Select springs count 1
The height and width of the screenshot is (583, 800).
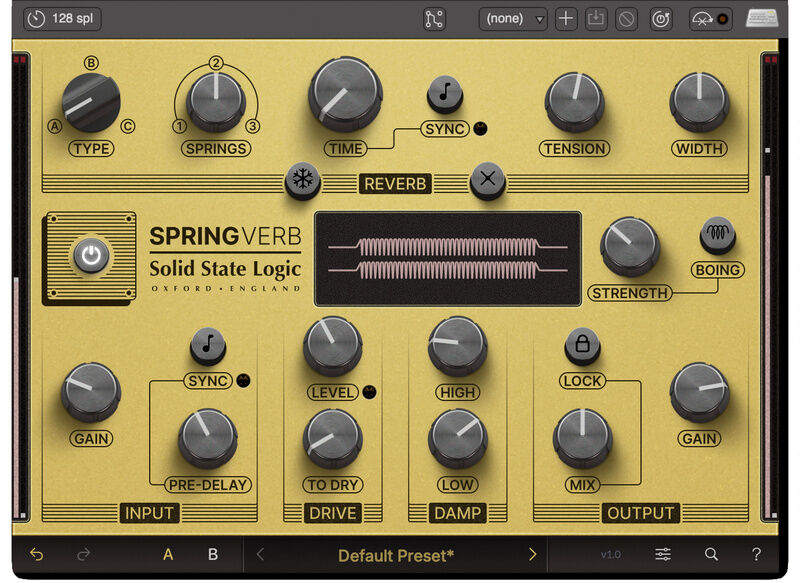179,126
